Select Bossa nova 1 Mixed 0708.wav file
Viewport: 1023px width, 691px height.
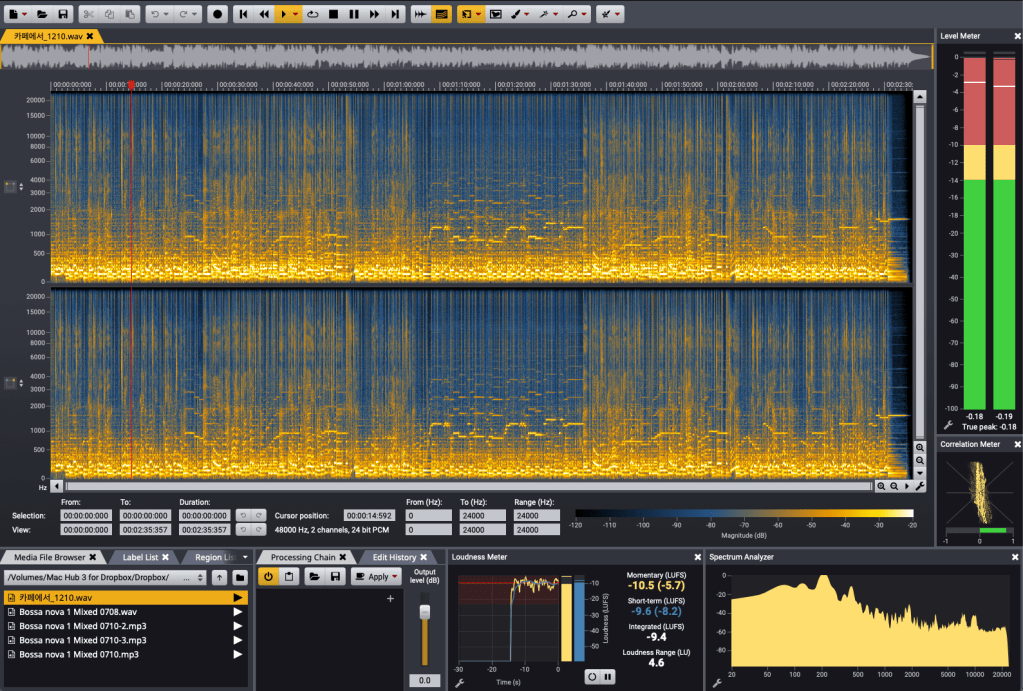[x=78, y=612]
